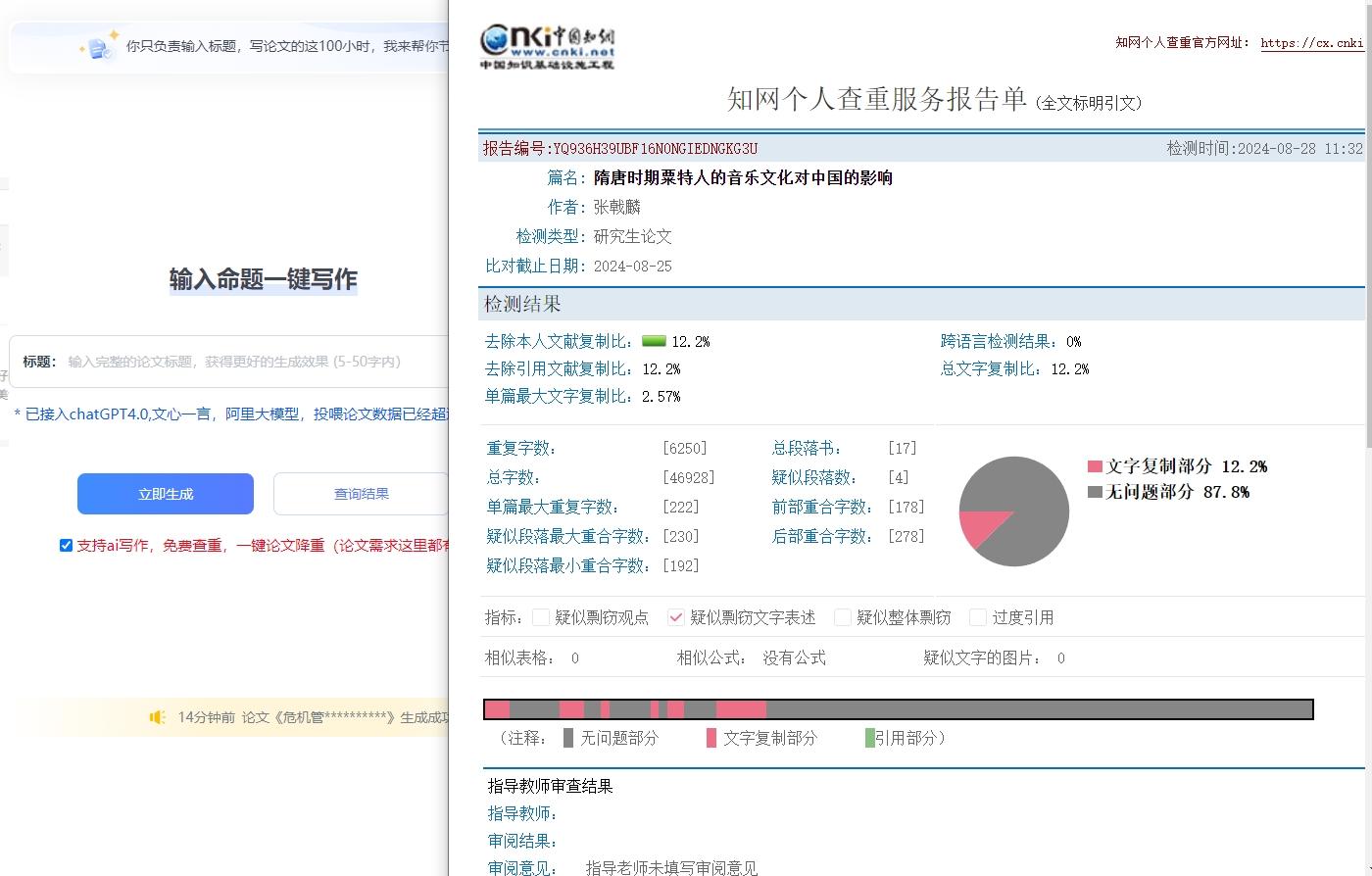This screenshot has height=876, width=1372.
Task: Click the gray 无问题部分 swatch under the bar
Action: click(x=568, y=738)
